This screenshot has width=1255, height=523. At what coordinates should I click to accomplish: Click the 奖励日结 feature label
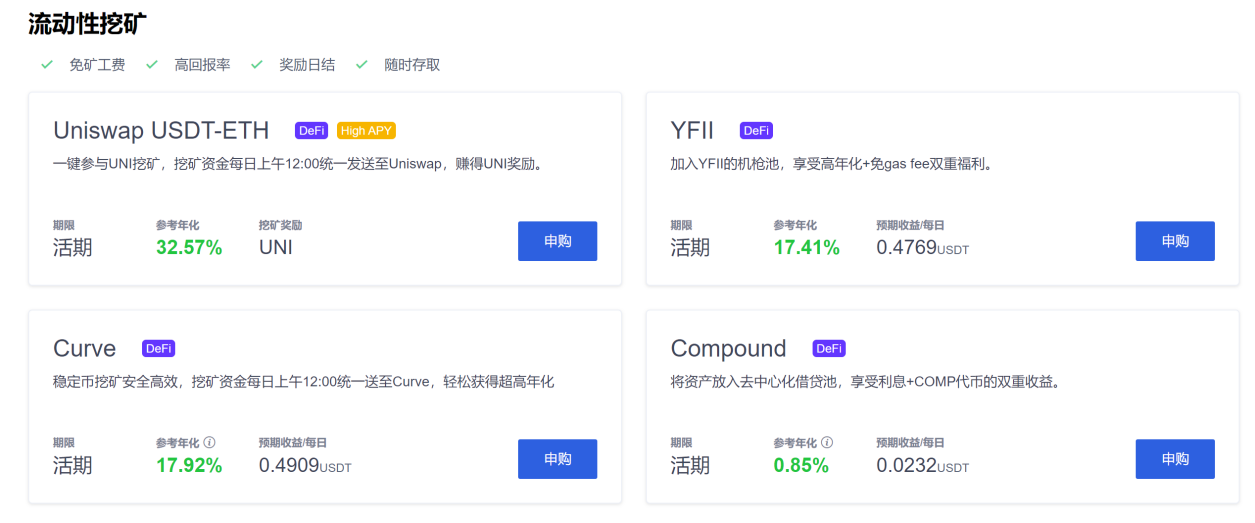307,64
